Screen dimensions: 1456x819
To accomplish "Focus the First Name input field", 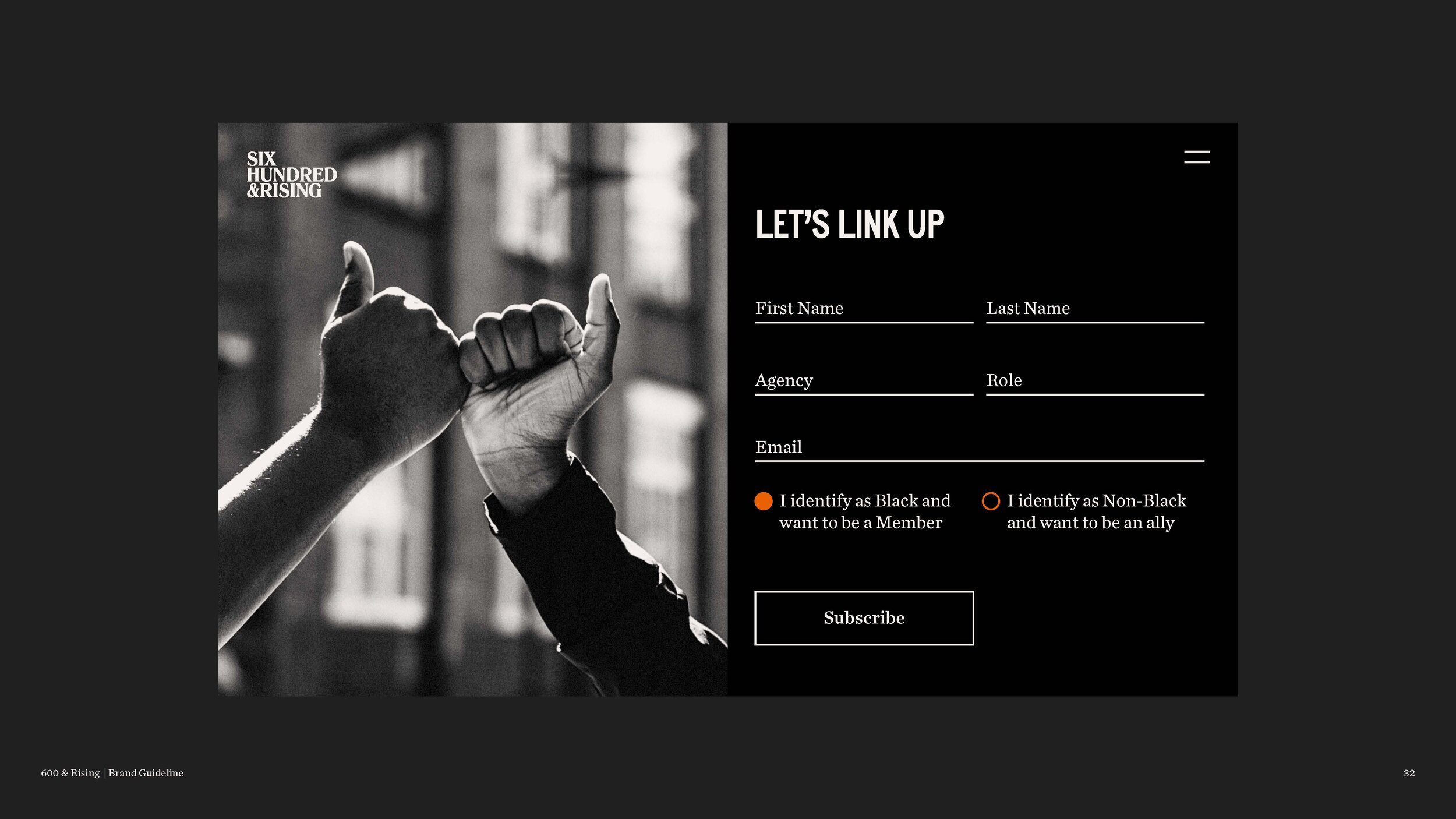I will (x=864, y=309).
